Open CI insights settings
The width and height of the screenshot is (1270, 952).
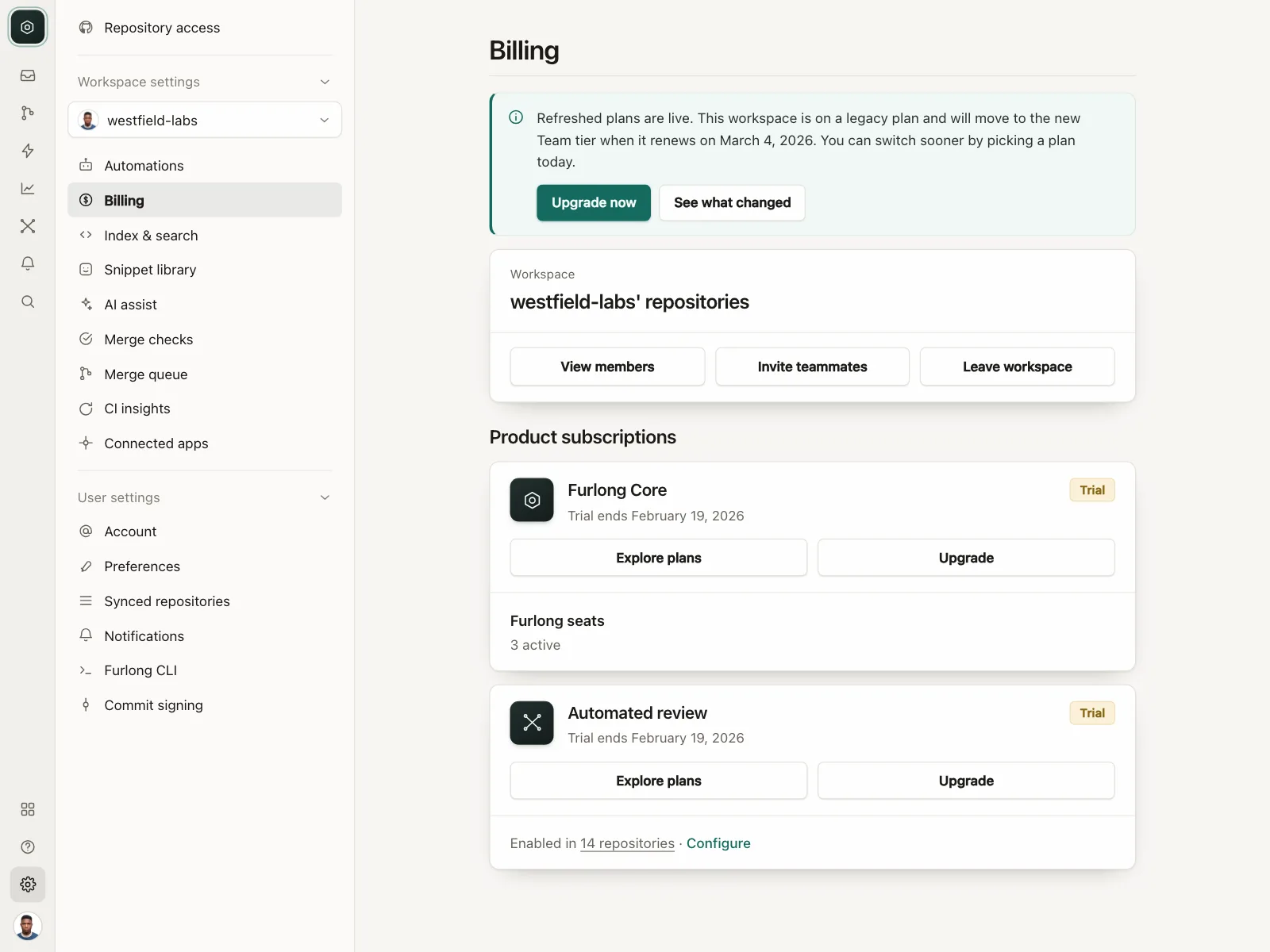point(205,409)
